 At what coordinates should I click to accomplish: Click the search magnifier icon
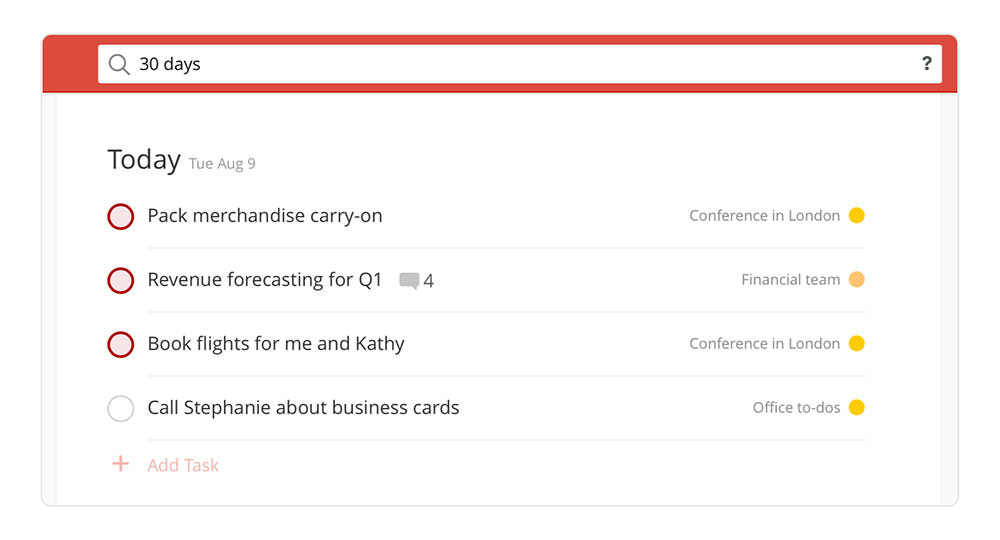119,64
